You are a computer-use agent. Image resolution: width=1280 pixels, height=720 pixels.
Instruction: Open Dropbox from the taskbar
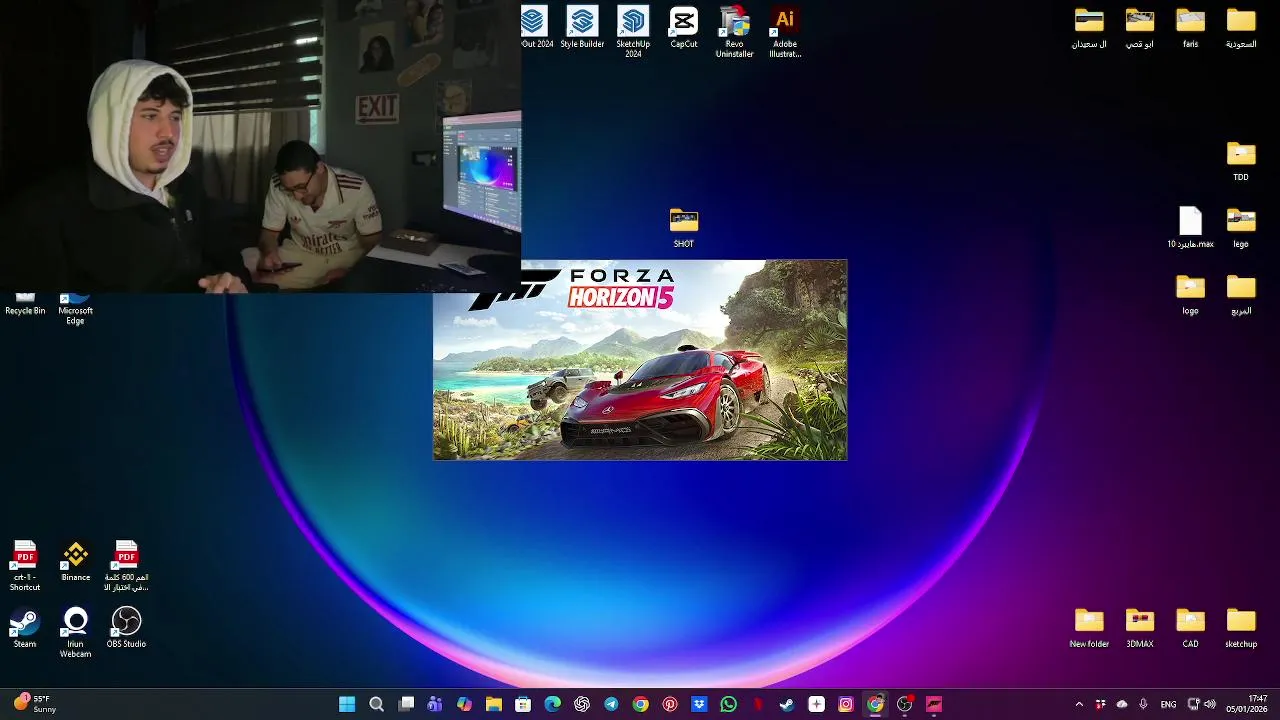(699, 704)
